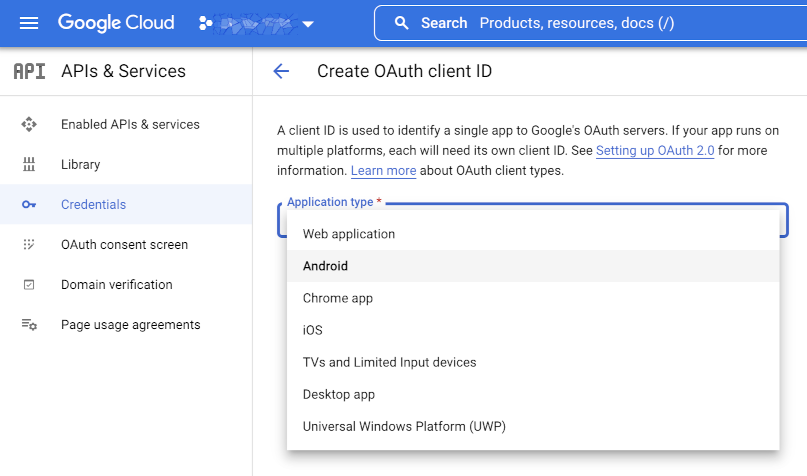The image size is (807, 476).
Task: Follow the Learn more link
Action: [383, 171]
